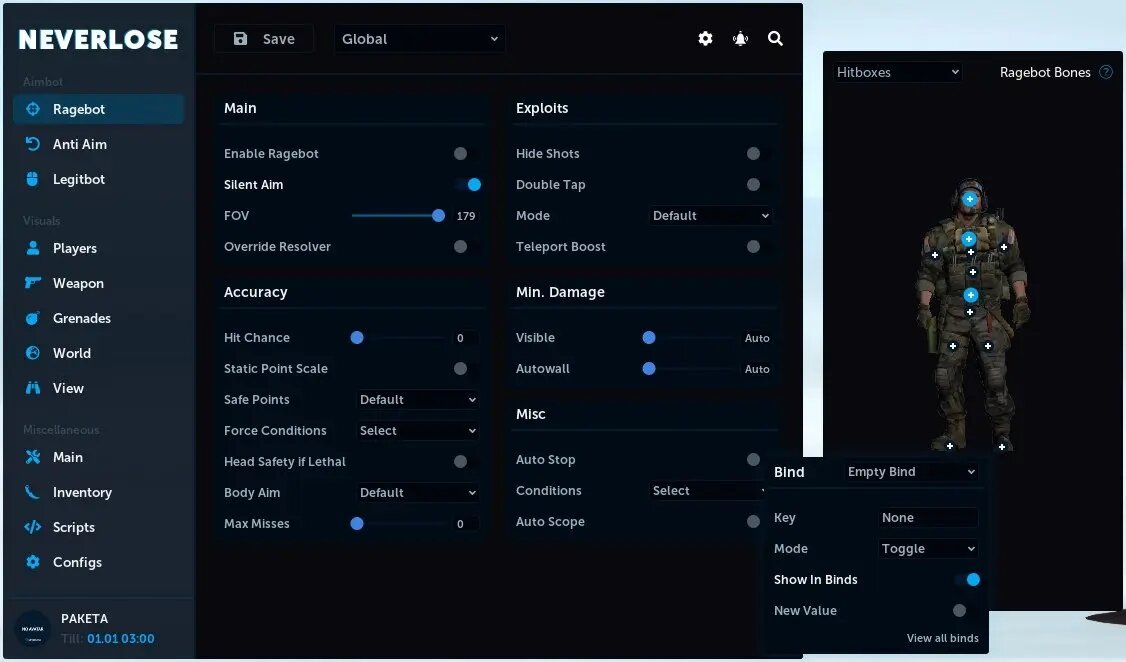The image size is (1126, 662).
Task: Enable Head Safety if Lethal toggle
Action: pyautogui.click(x=464, y=462)
